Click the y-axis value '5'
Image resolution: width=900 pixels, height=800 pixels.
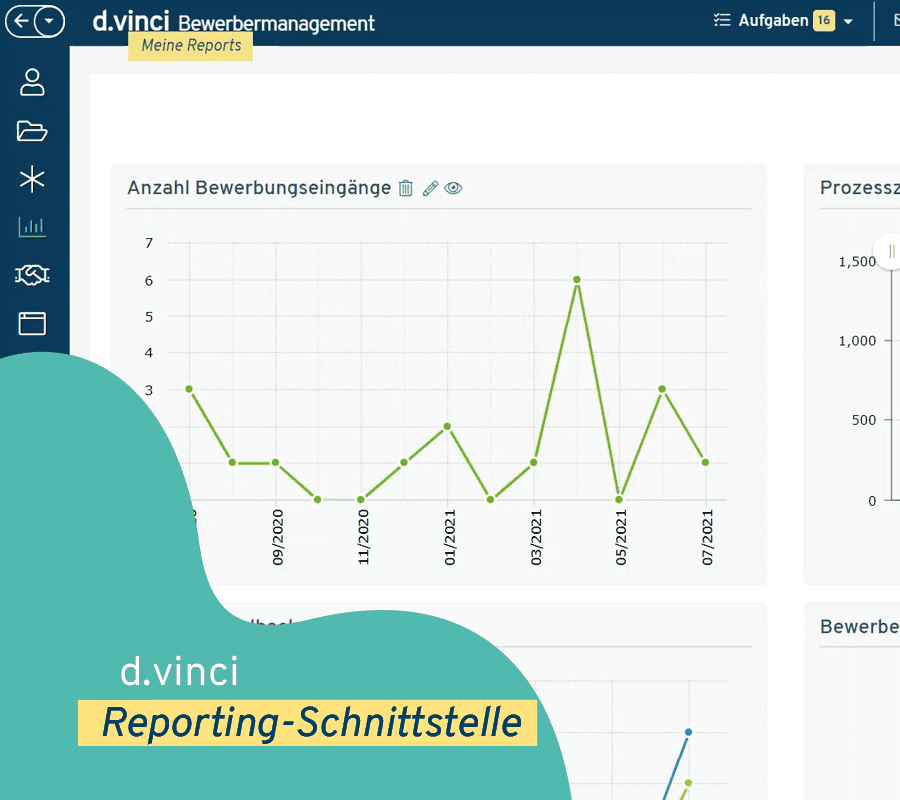point(149,317)
